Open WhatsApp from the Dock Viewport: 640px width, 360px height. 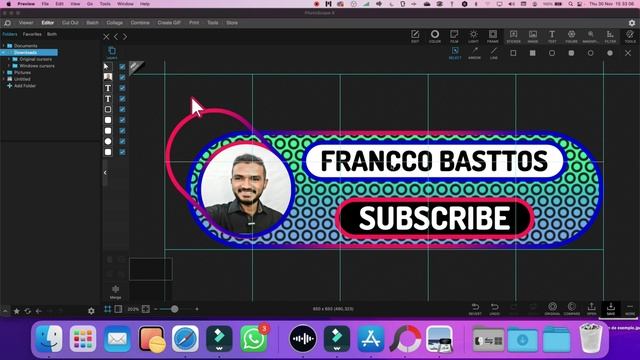[x=253, y=339]
